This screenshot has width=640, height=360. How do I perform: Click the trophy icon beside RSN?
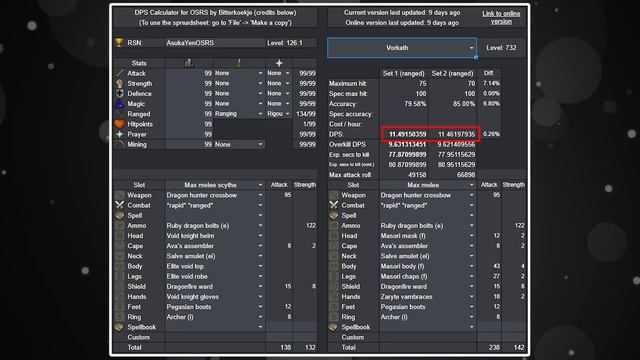point(119,42)
